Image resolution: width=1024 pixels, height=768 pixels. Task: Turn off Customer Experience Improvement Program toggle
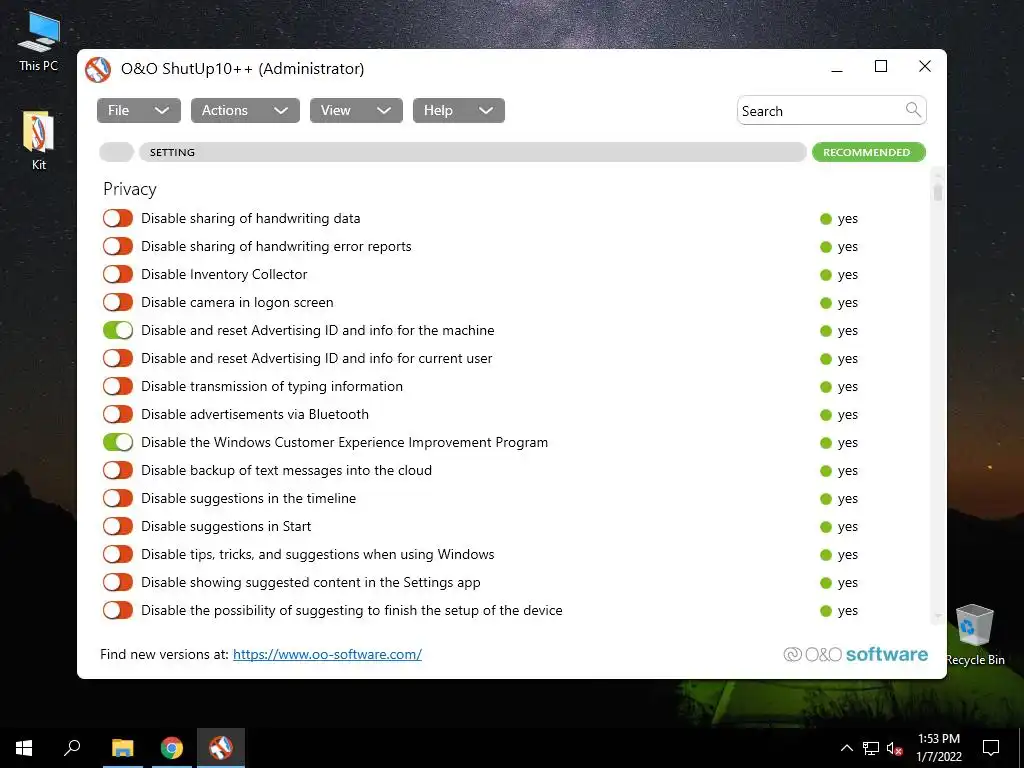point(118,442)
